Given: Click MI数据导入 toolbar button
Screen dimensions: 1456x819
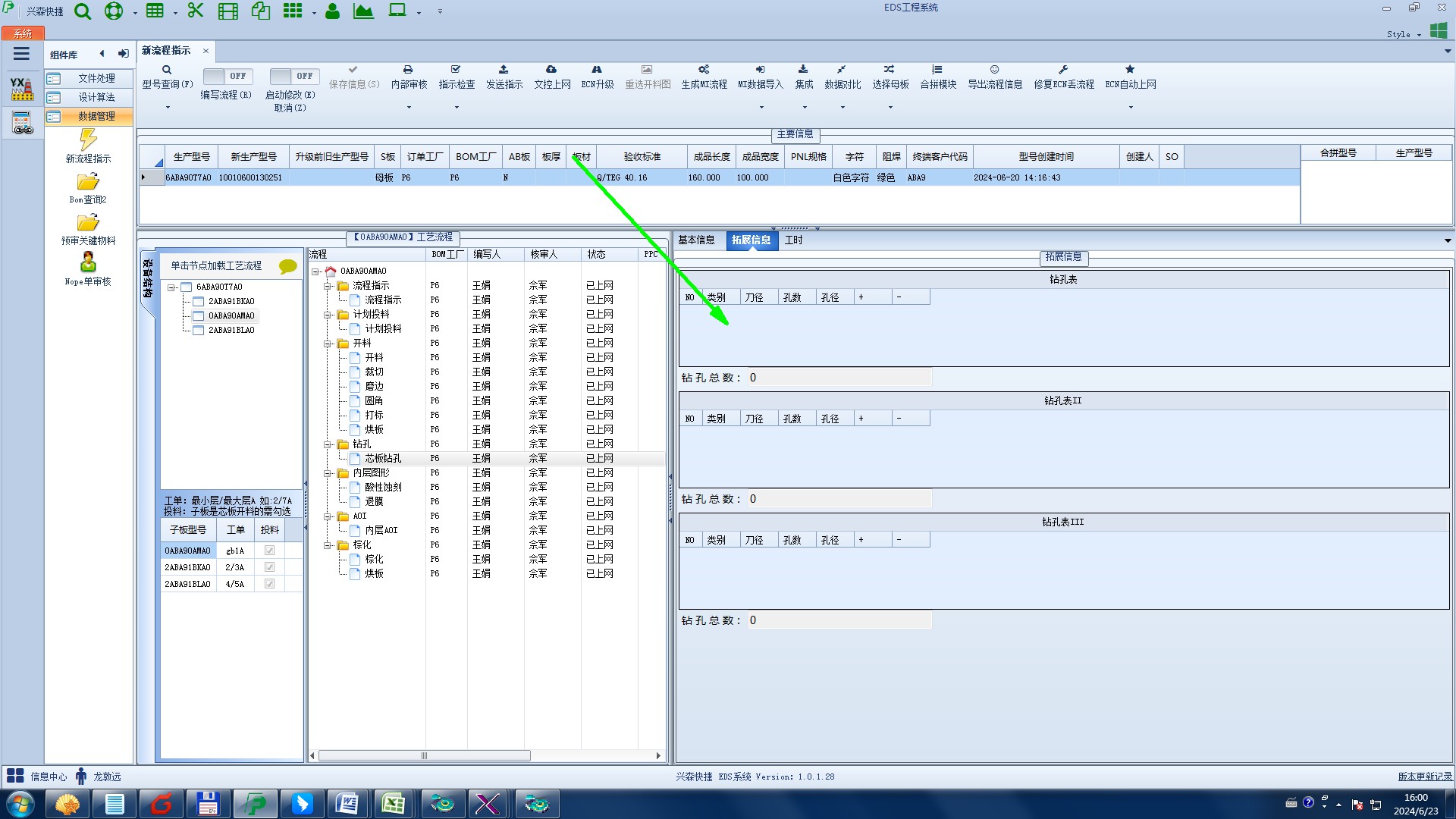Looking at the screenshot, I should [x=761, y=77].
